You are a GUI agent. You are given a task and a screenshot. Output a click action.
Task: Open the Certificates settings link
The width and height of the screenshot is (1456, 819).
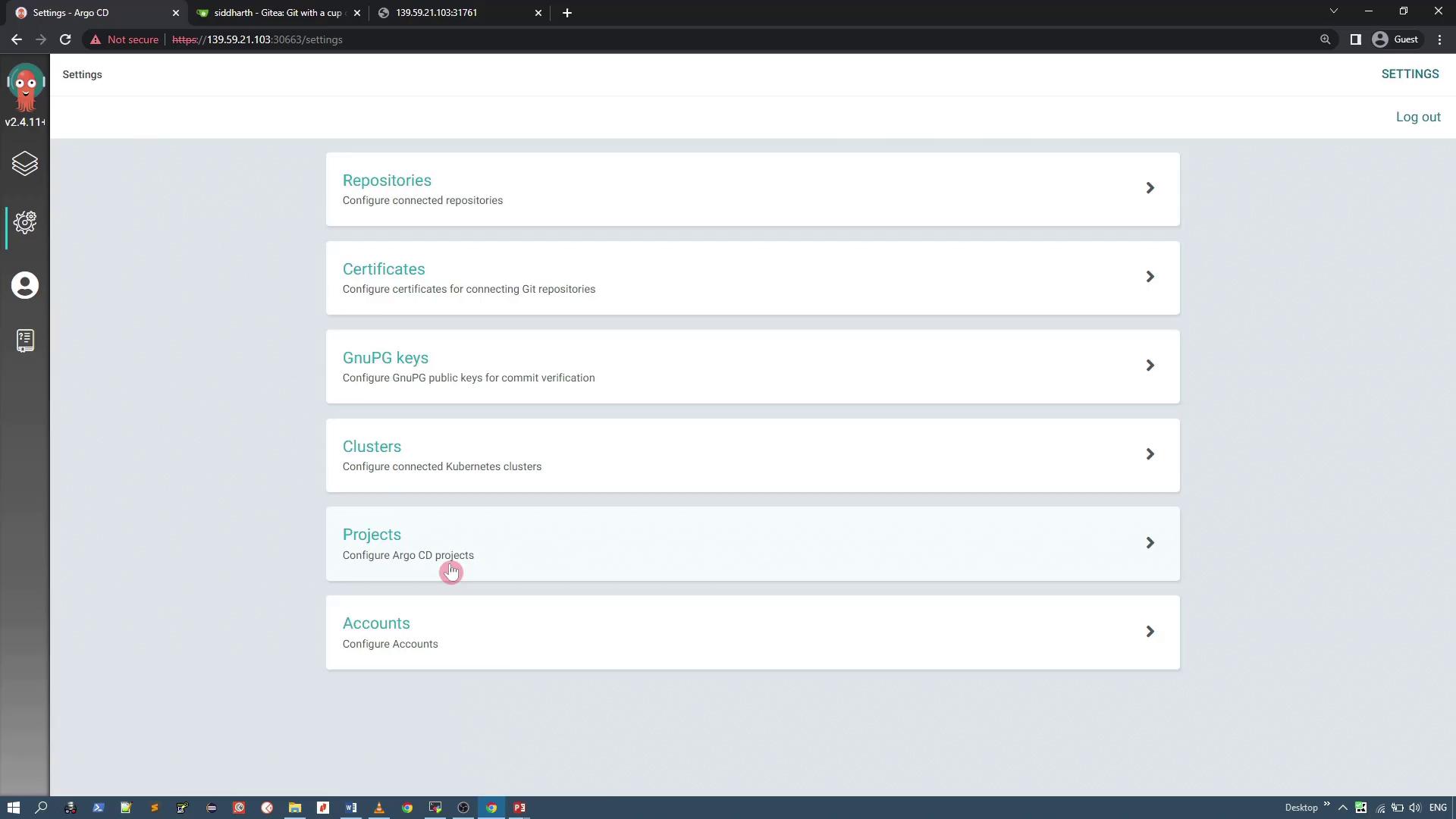click(384, 269)
